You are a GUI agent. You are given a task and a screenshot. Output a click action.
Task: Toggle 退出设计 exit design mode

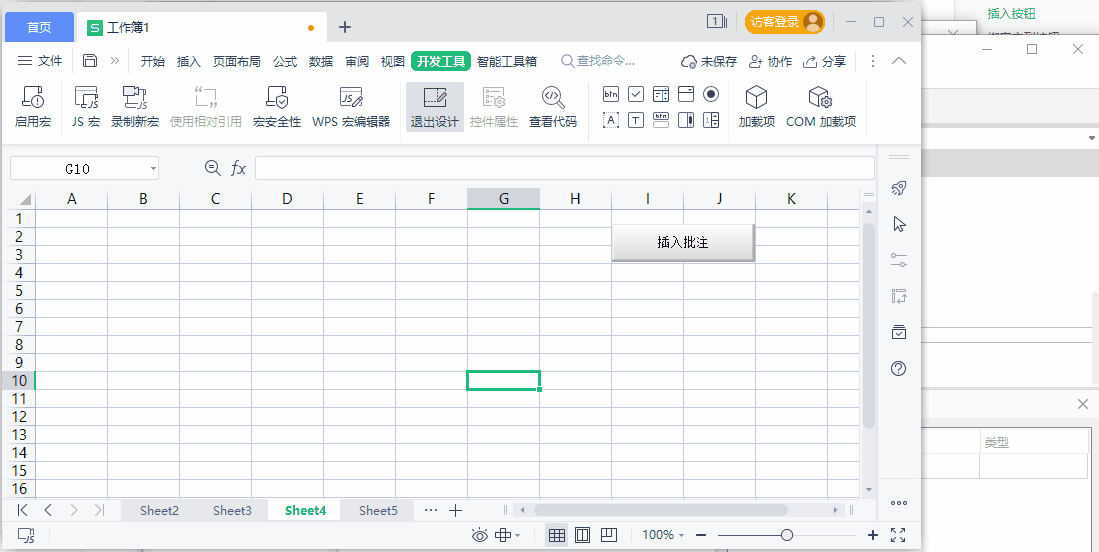coord(435,107)
